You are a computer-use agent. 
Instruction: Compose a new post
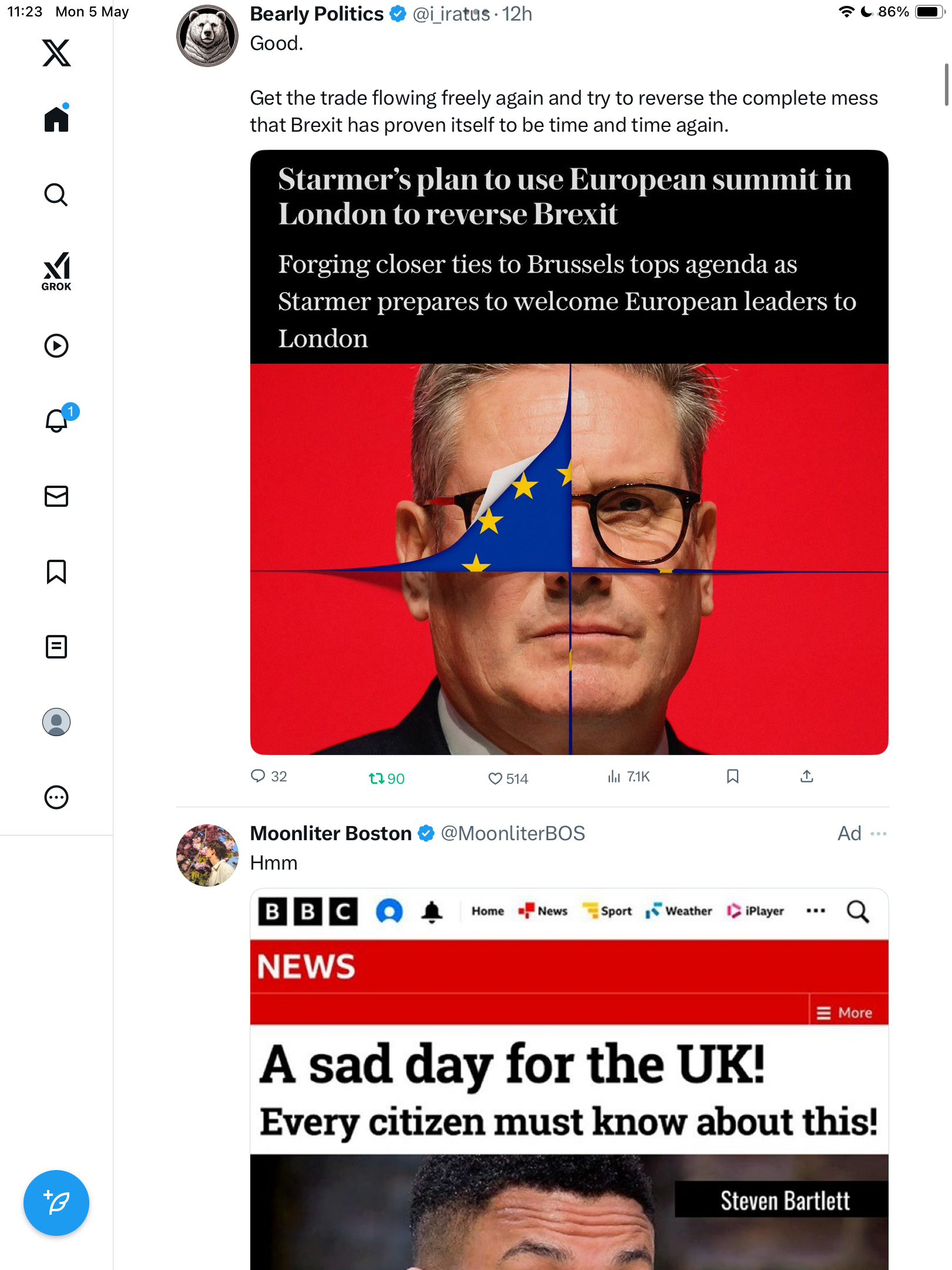56,1203
